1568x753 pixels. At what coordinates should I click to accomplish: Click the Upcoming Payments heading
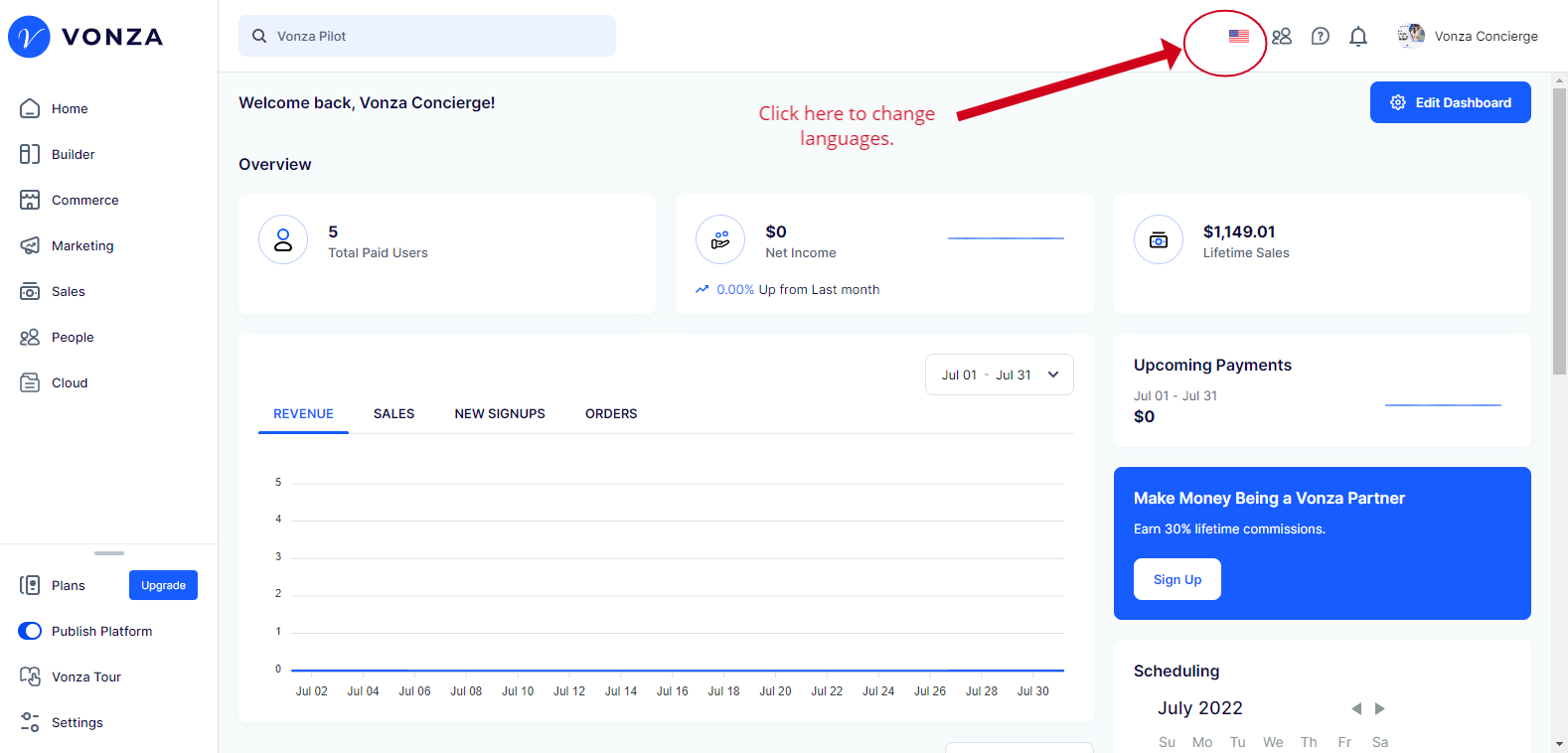coord(1212,365)
